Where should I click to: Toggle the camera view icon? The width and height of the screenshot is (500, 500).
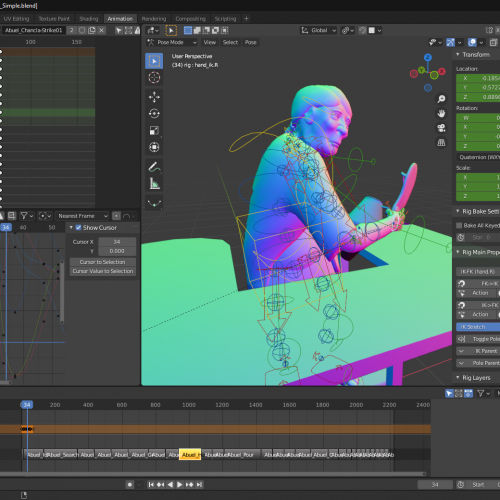coord(441,128)
